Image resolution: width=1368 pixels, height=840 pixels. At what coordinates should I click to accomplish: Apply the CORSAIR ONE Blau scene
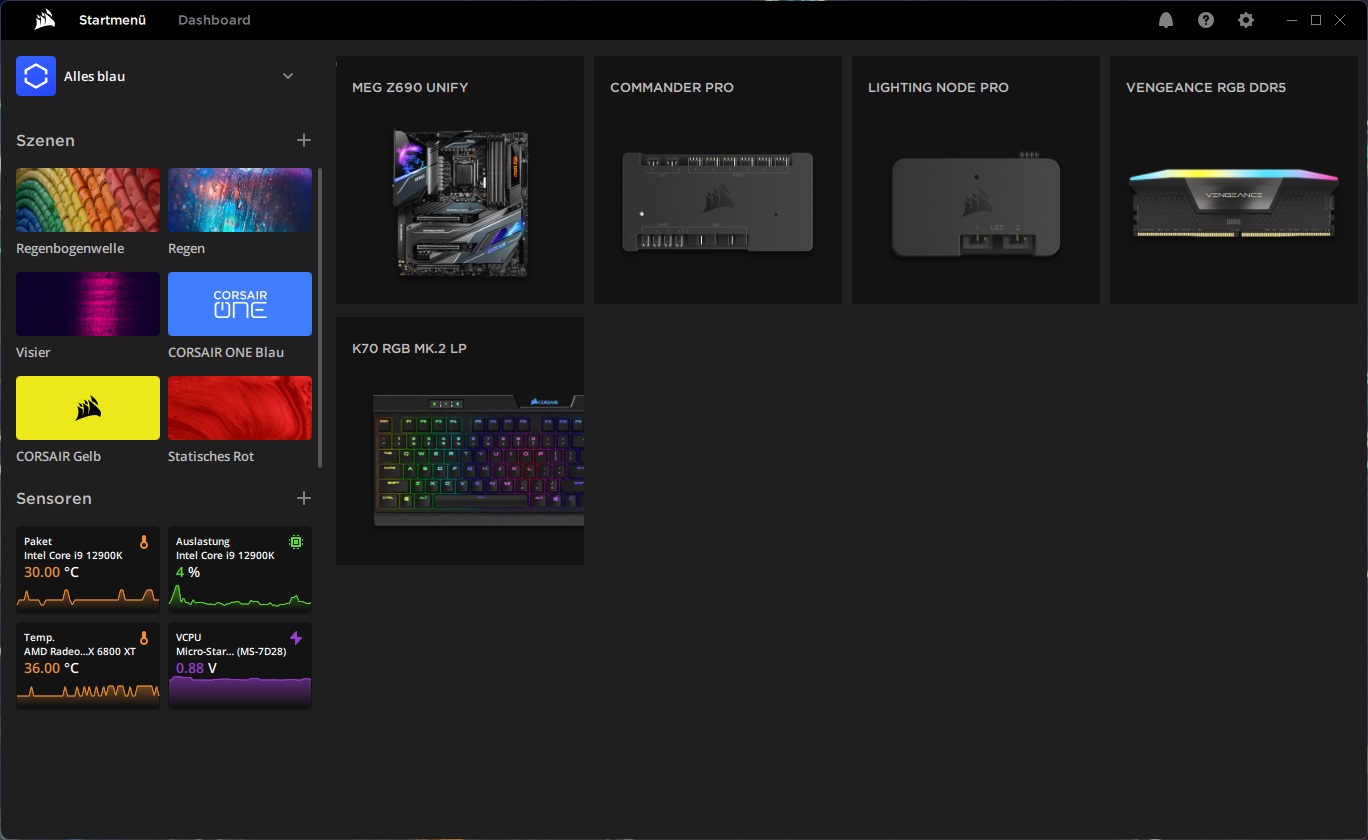240,304
